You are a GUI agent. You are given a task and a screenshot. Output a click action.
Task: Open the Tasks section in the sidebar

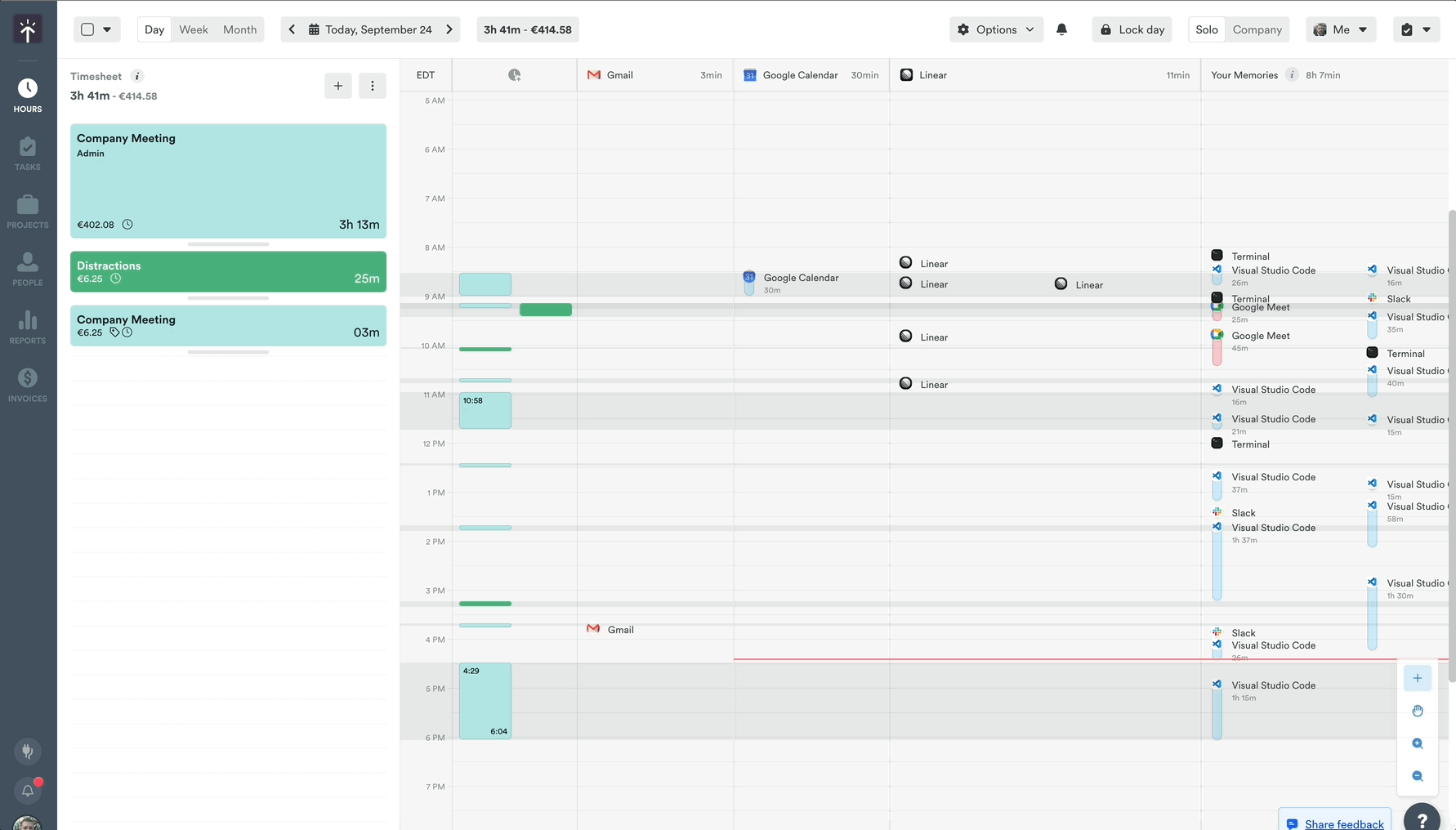[x=27, y=154]
